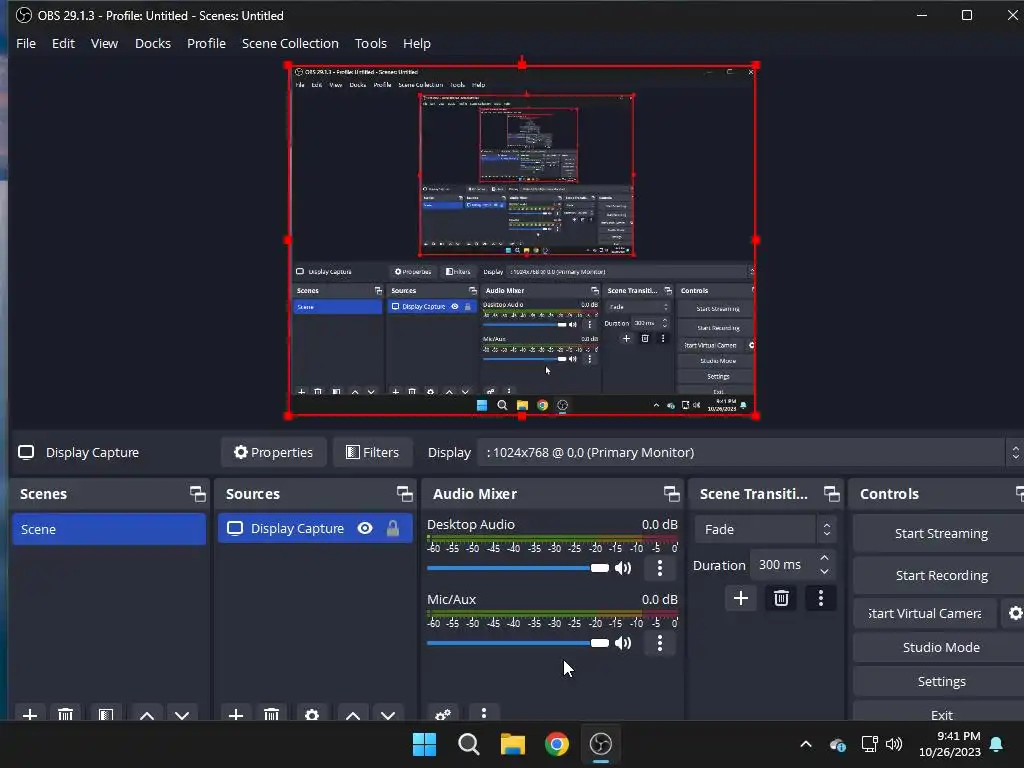Pop out the Audio Mixer dock

671,494
